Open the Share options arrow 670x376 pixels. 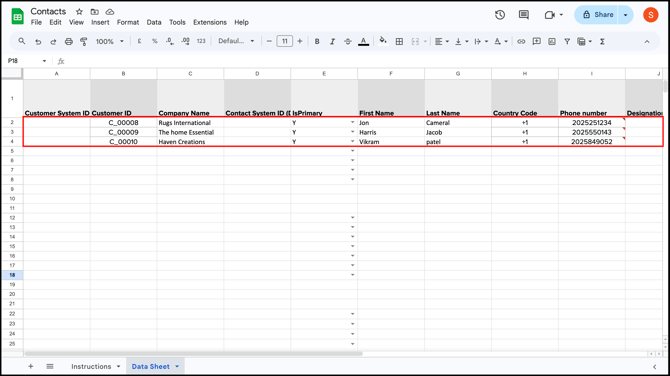pos(626,15)
